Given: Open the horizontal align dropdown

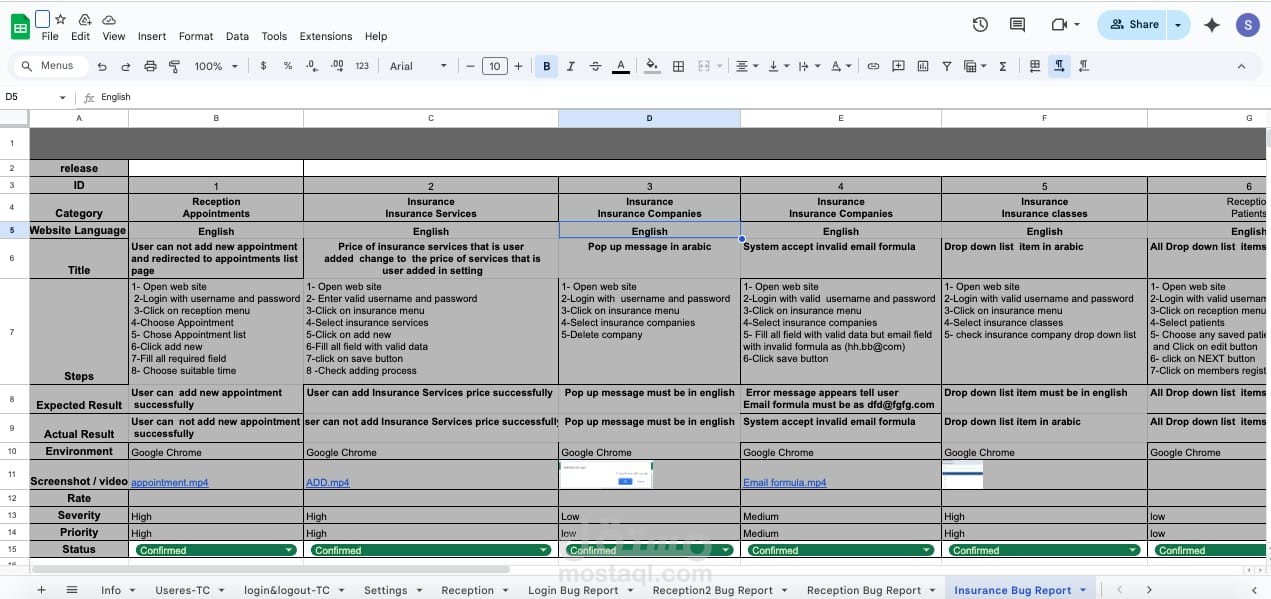Looking at the screenshot, I should pyautogui.click(x=746, y=66).
